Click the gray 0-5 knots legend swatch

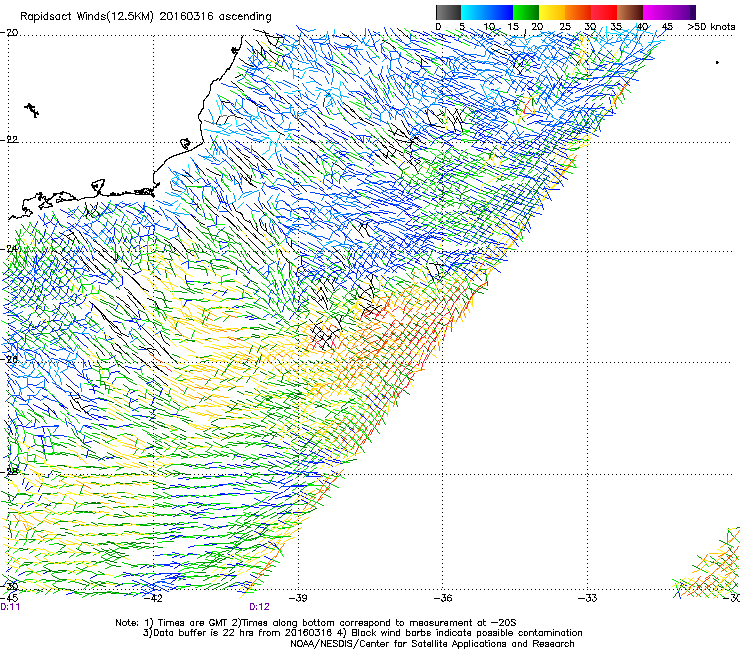[448, 12]
